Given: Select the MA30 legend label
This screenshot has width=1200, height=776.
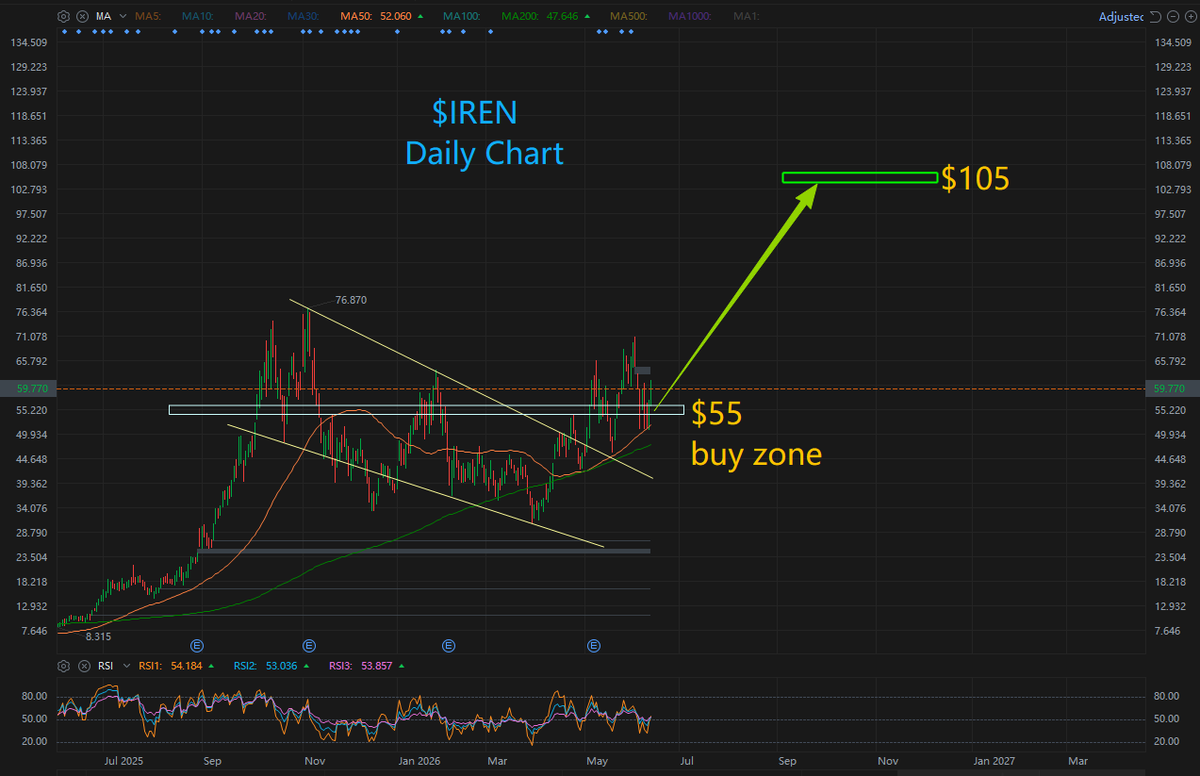Looking at the screenshot, I should 303,16.
